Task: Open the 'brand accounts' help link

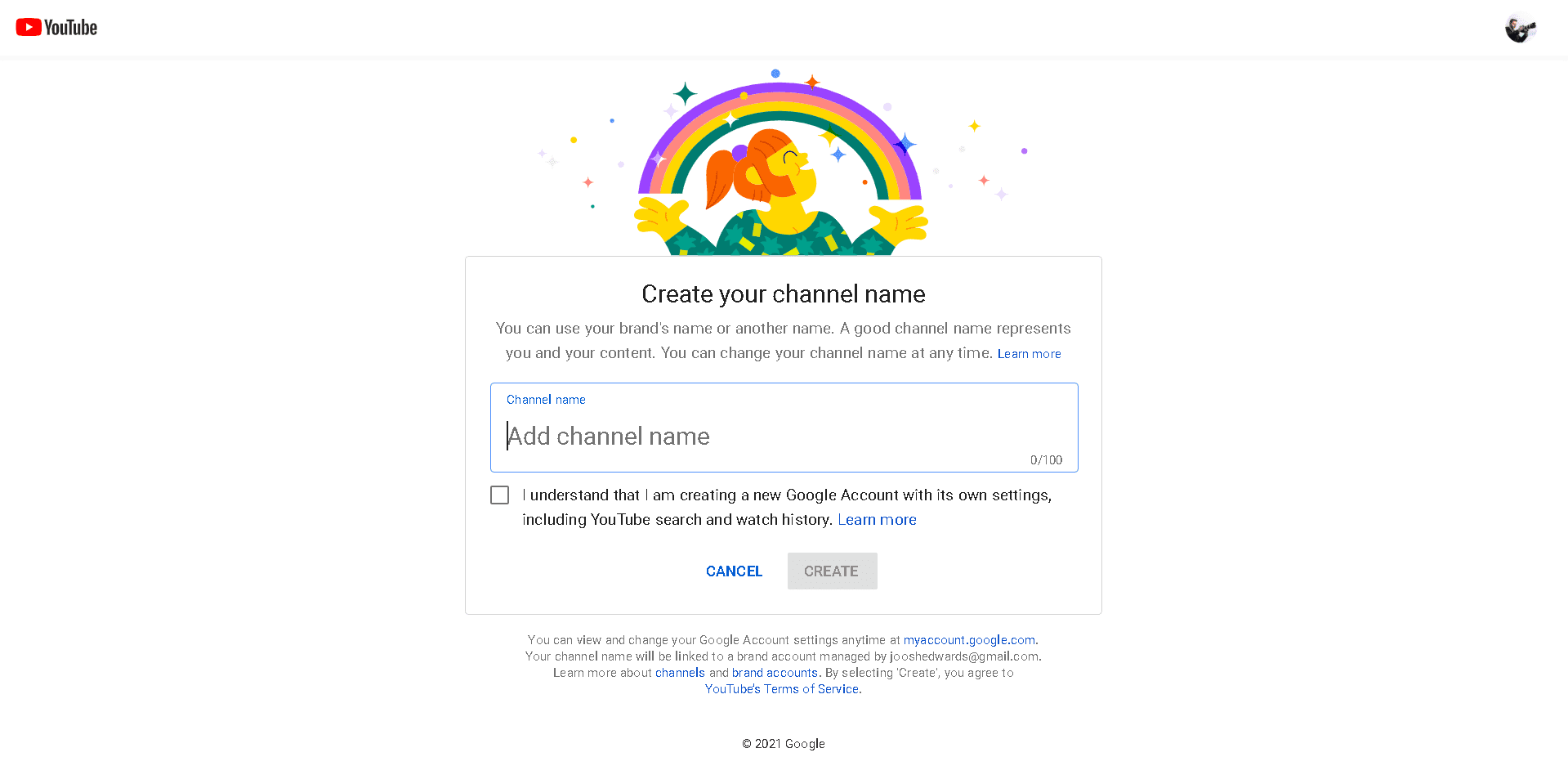Action: (774, 672)
